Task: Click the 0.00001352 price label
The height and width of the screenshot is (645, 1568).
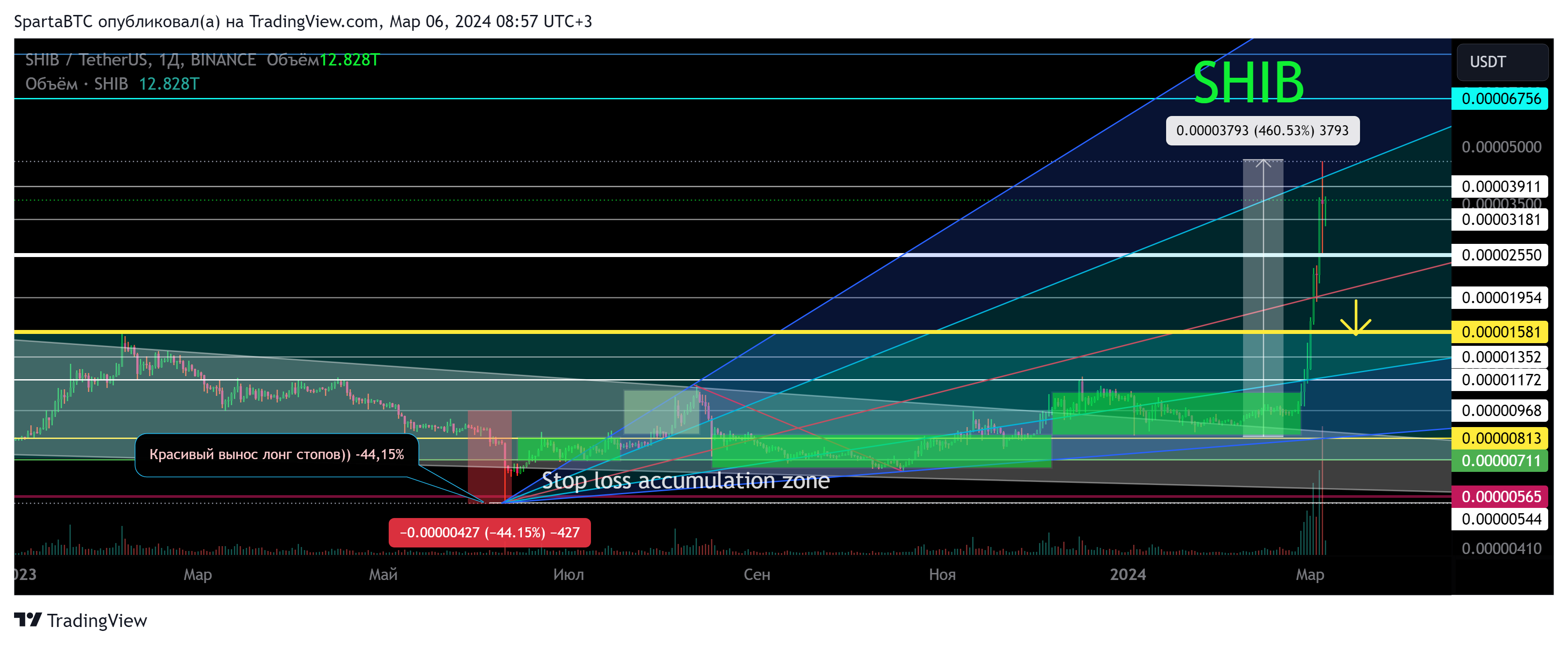Action: [1500, 357]
